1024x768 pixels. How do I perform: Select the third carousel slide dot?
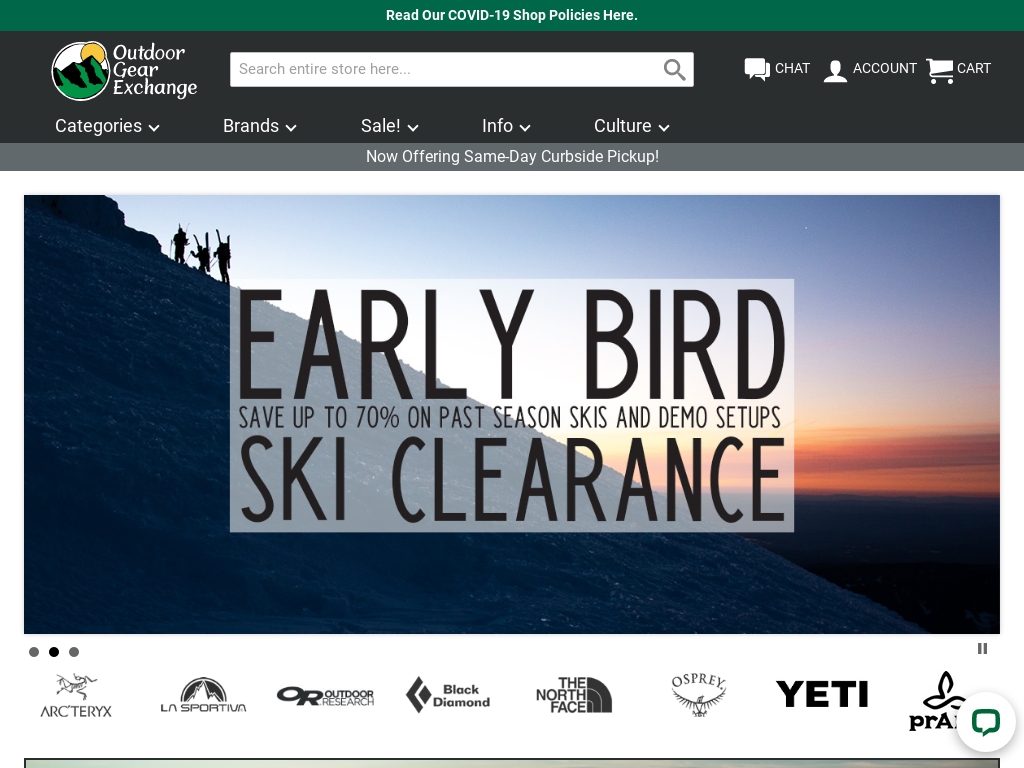pos(74,652)
